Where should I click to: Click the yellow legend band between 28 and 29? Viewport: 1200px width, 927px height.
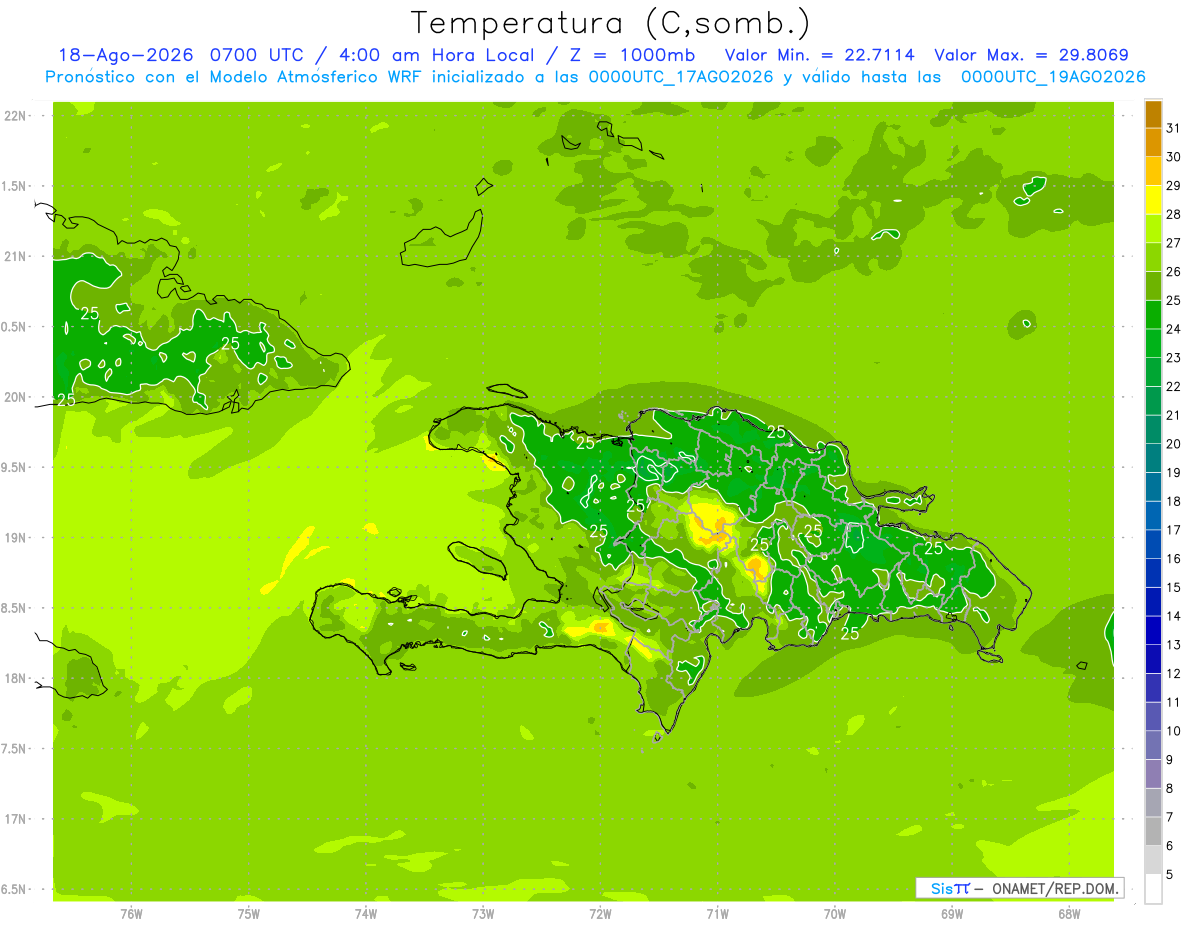[x=1153, y=200]
